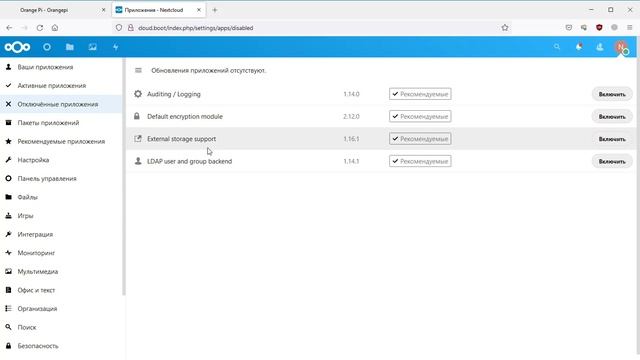Reload the current page

pyautogui.click(x=40, y=28)
